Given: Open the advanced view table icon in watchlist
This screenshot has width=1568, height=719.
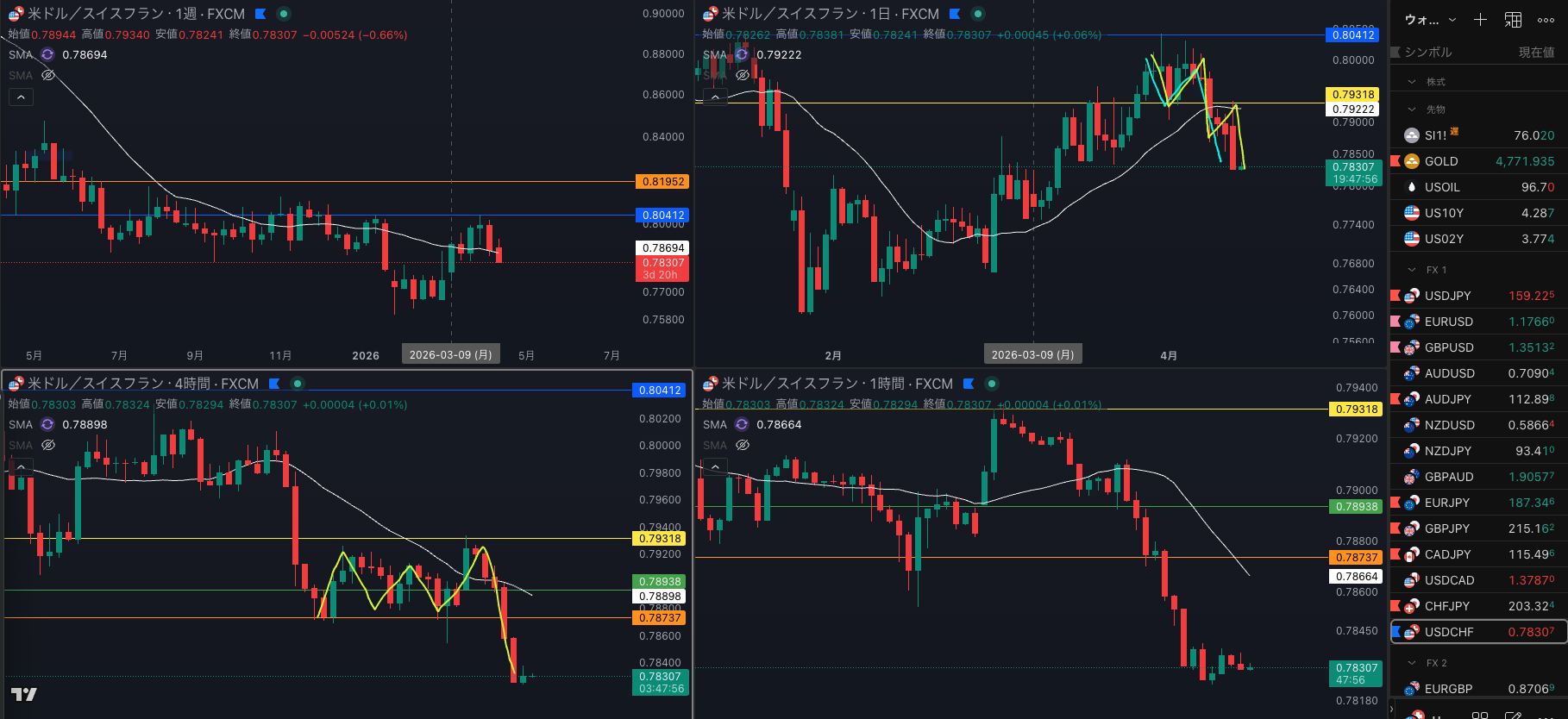Looking at the screenshot, I should (x=1513, y=20).
